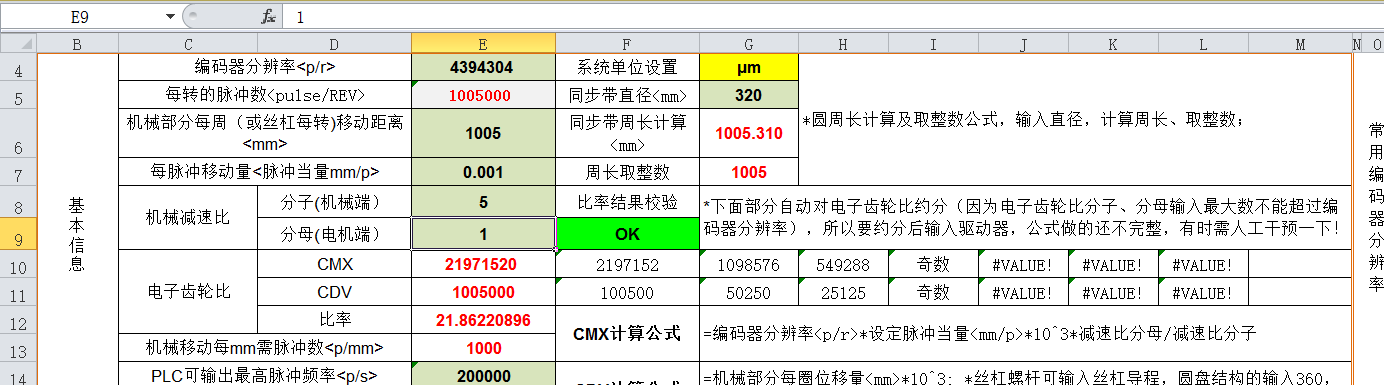
Task: Select column G header
Action: pos(749,43)
